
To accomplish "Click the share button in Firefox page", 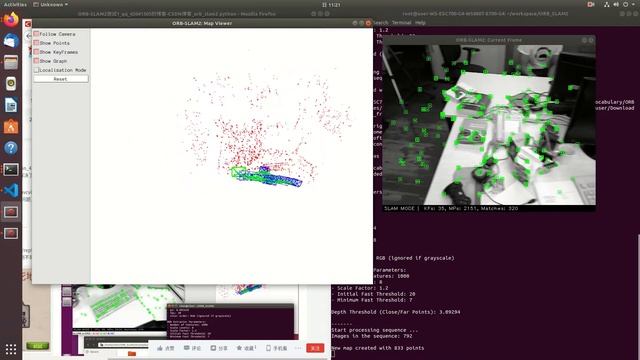I will (x=219, y=348).
